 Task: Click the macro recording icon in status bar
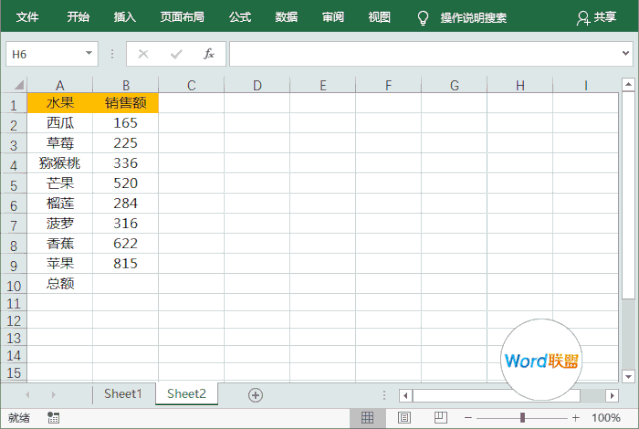click(53, 417)
